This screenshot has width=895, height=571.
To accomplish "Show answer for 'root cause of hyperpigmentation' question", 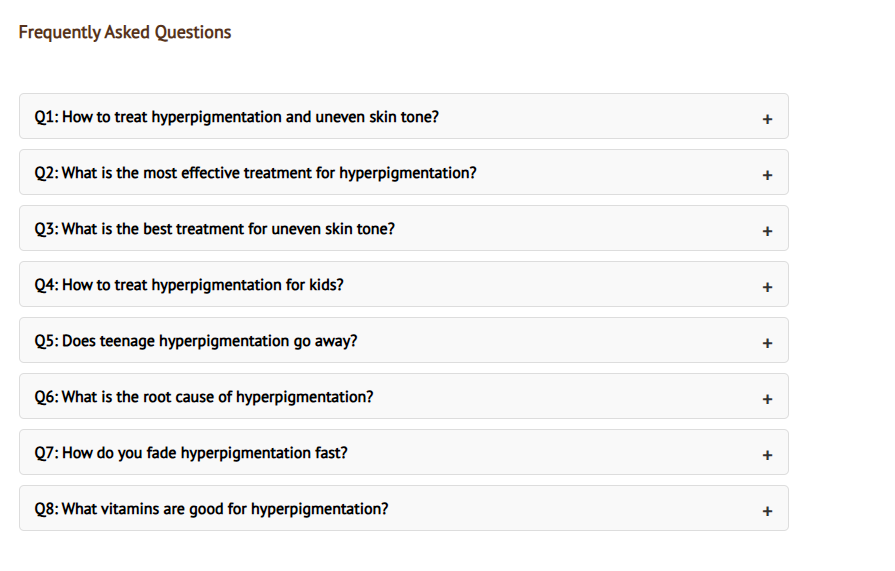I will click(217, 397).
